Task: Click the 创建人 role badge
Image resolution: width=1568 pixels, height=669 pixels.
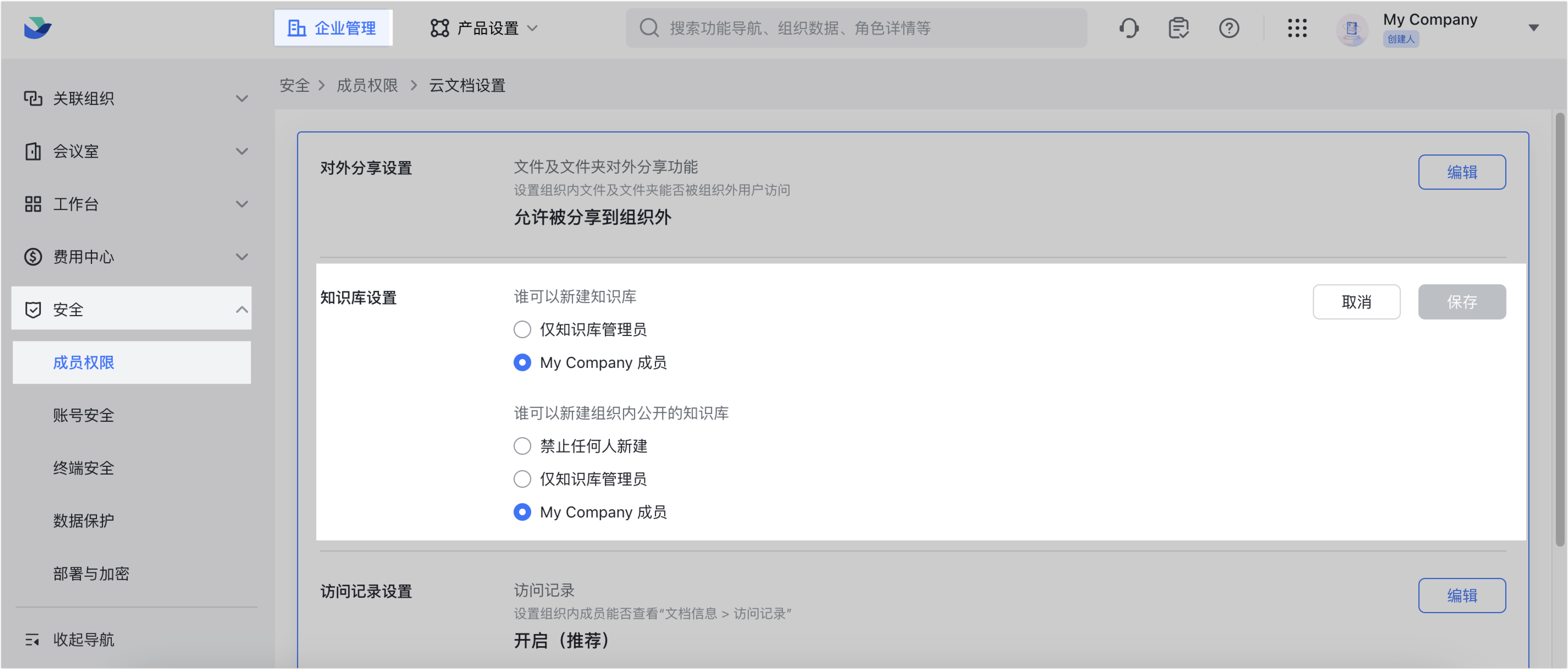Action: tap(1401, 39)
